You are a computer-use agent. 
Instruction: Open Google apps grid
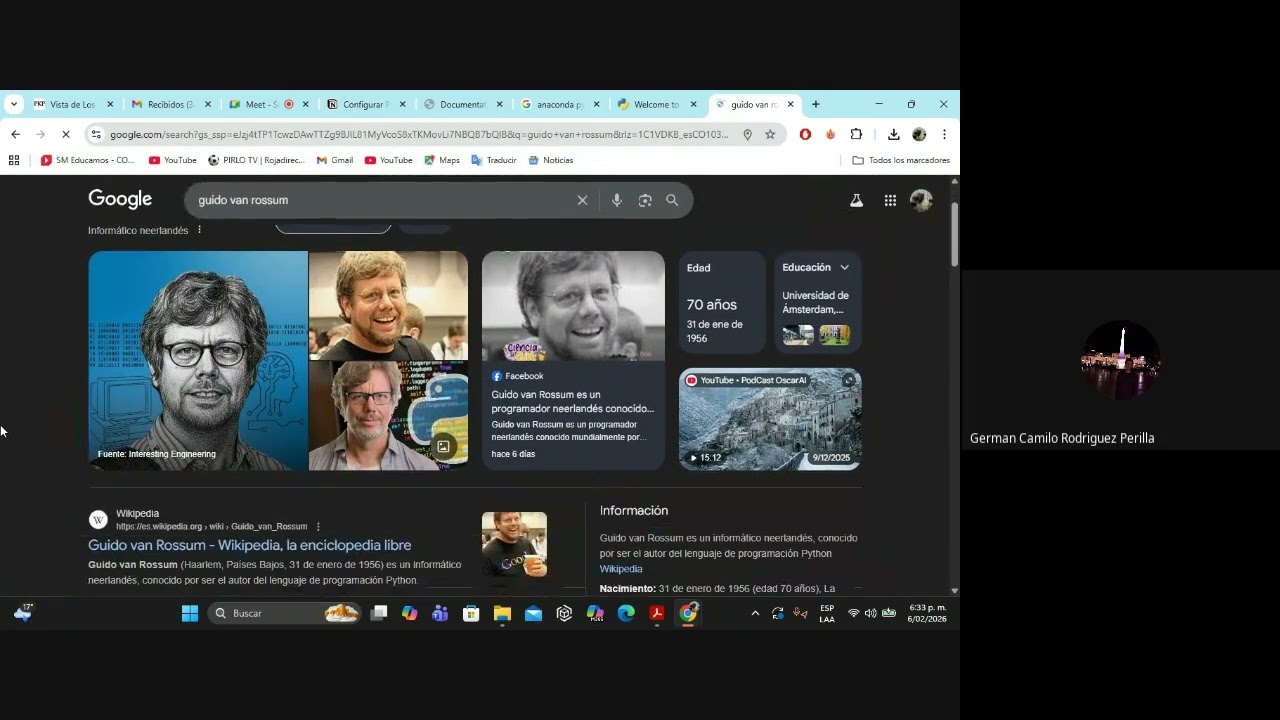(x=890, y=200)
